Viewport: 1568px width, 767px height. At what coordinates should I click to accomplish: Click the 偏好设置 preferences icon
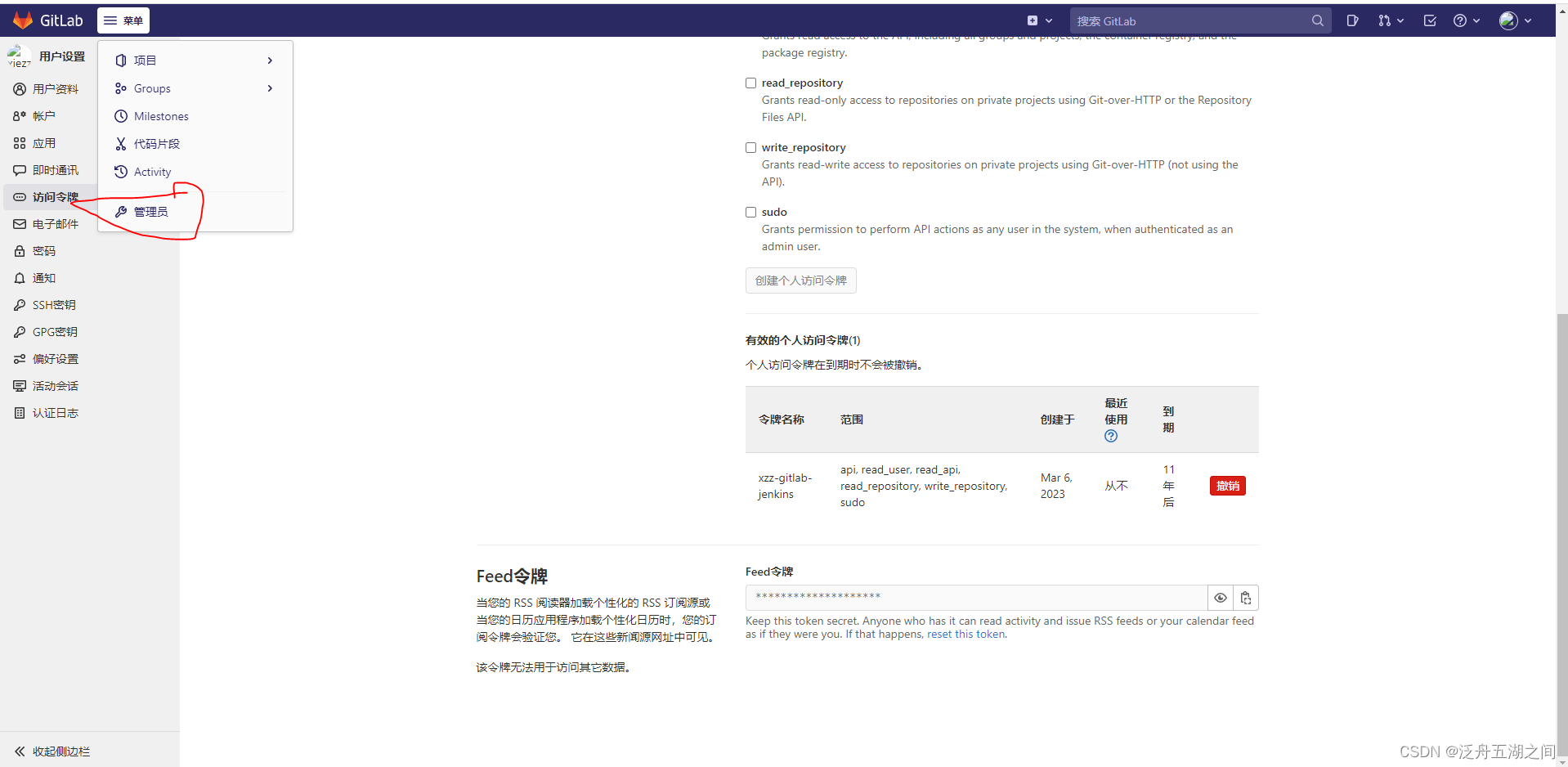point(20,359)
